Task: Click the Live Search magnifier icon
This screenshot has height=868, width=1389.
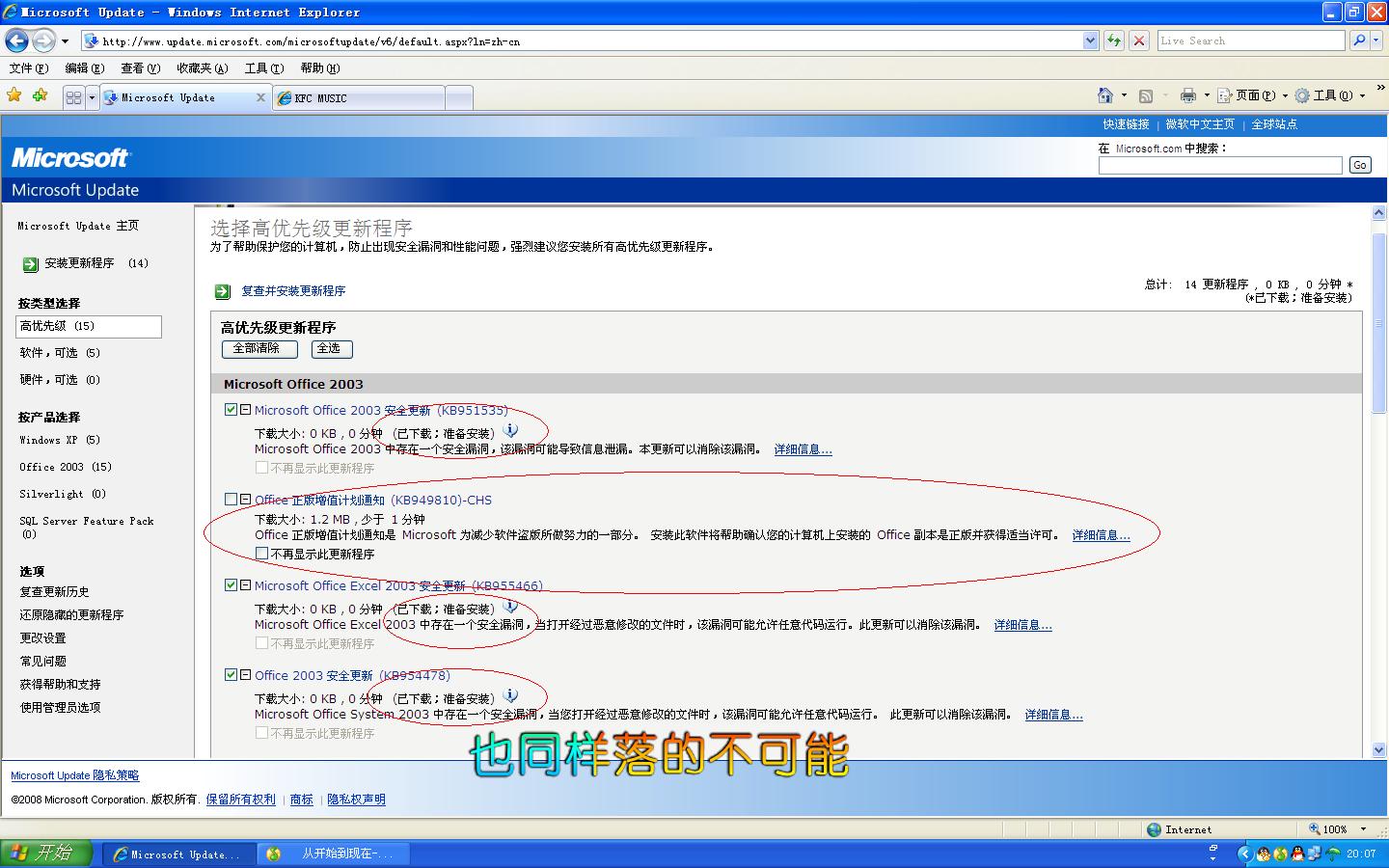Action: pyautogui.click(x=1359, y=41)
